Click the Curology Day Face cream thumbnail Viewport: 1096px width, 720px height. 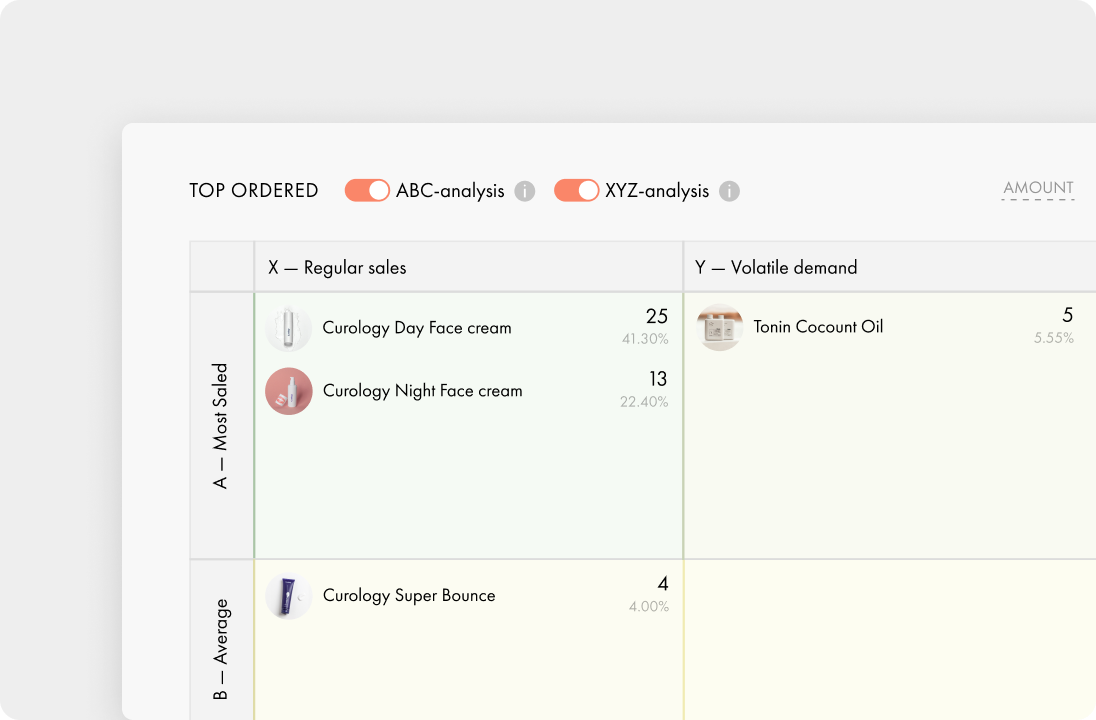point(289,328)
